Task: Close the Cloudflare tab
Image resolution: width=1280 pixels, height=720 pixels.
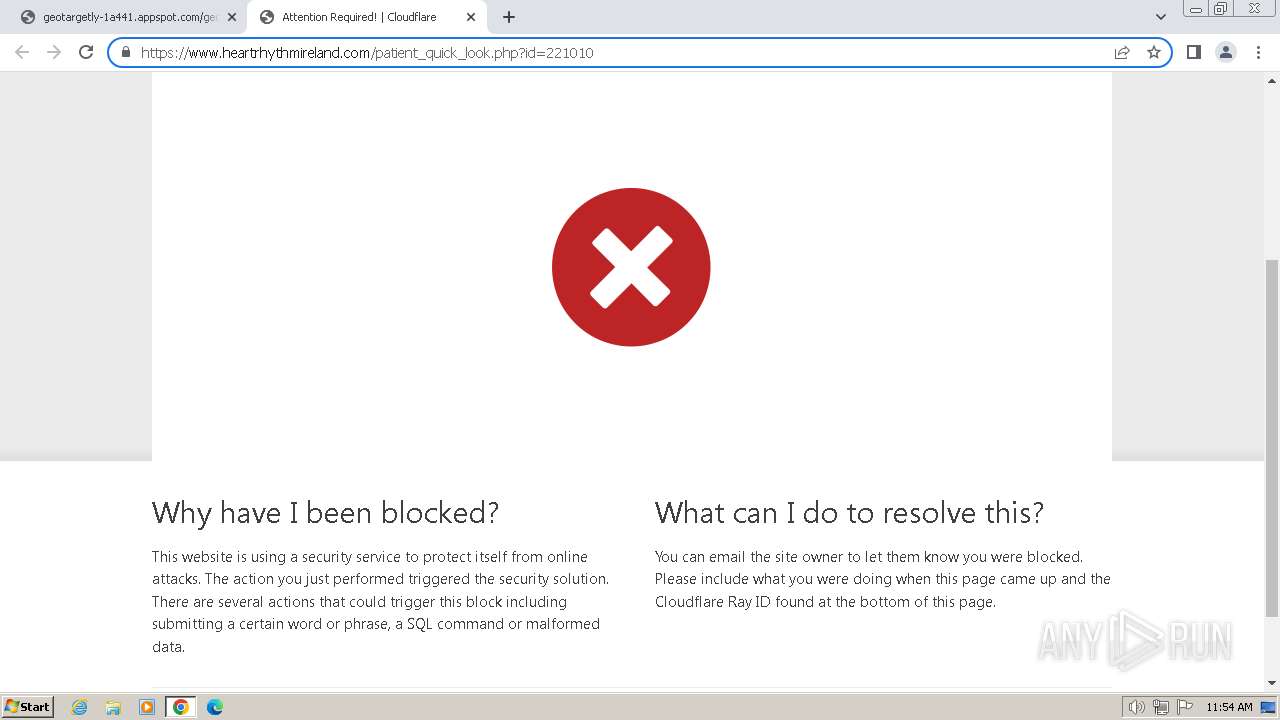Action: point(471,17)
